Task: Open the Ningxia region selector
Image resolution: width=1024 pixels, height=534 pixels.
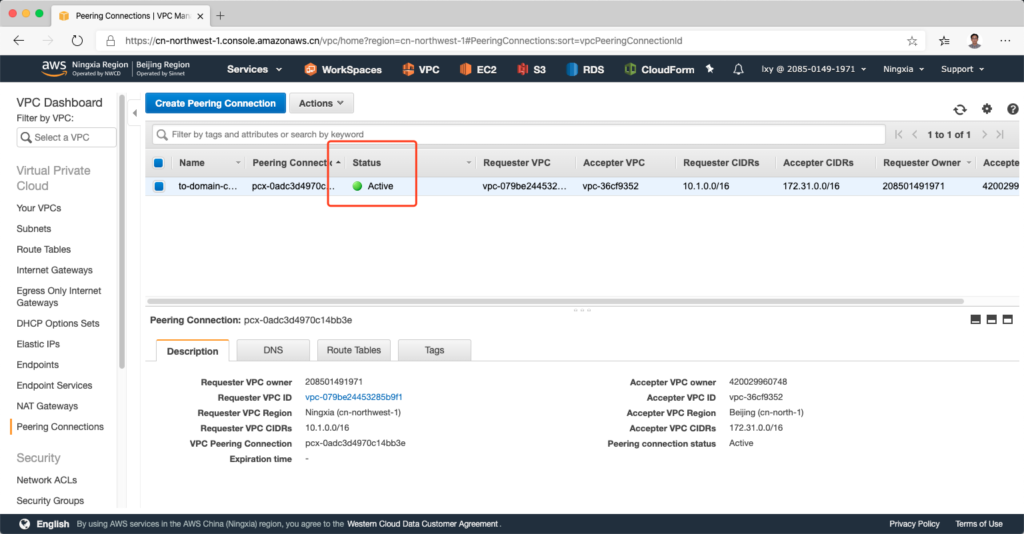Action: [903, 69]
